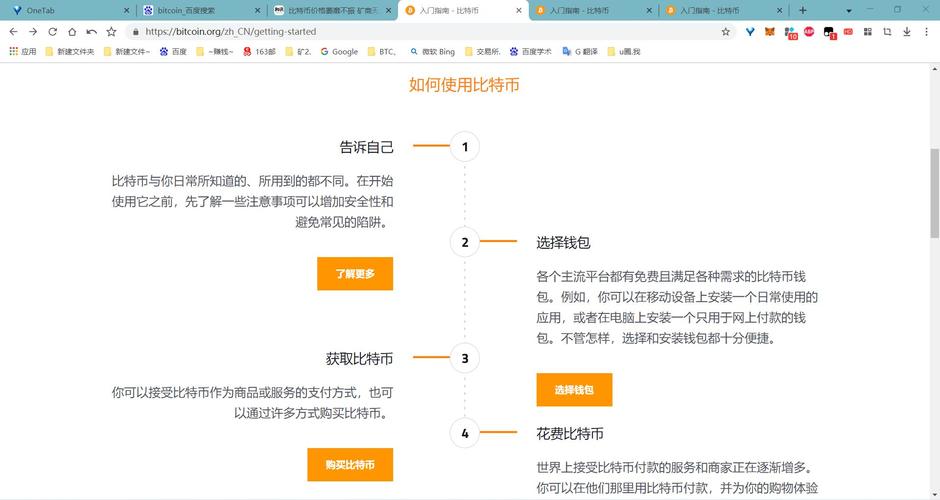Open a new tab with plus
Viewport: 940px width, 500px height.
click(x=803, y=10)
